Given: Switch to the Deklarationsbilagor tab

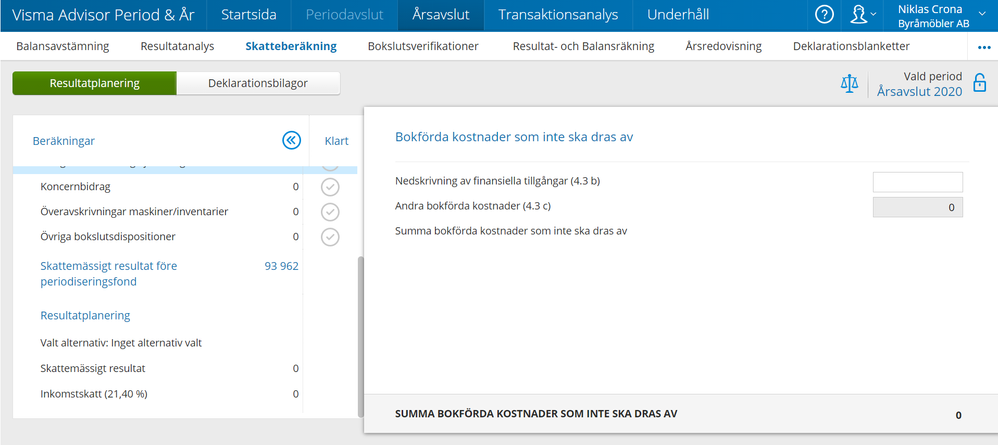Looking at the screenshot, I should pyautogui.click(x=258, y=84).
